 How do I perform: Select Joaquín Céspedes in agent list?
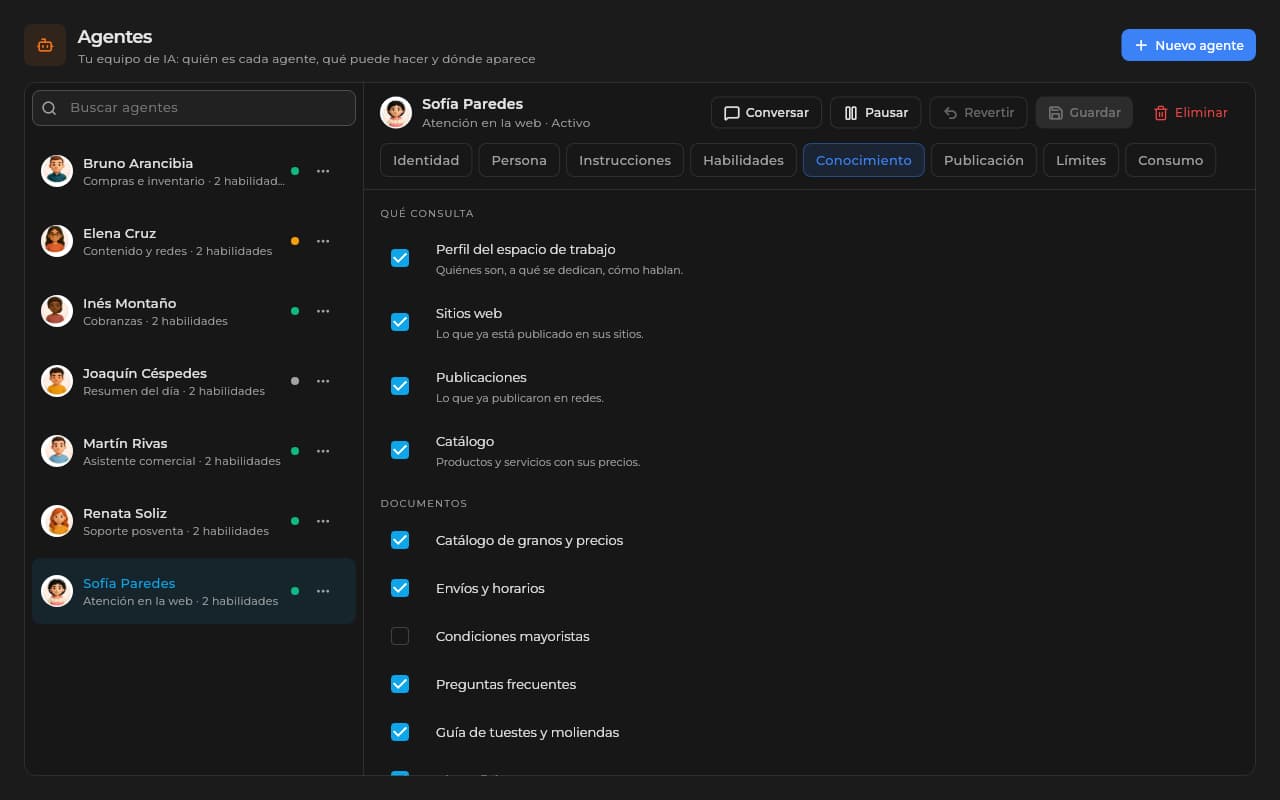point(194,381)
